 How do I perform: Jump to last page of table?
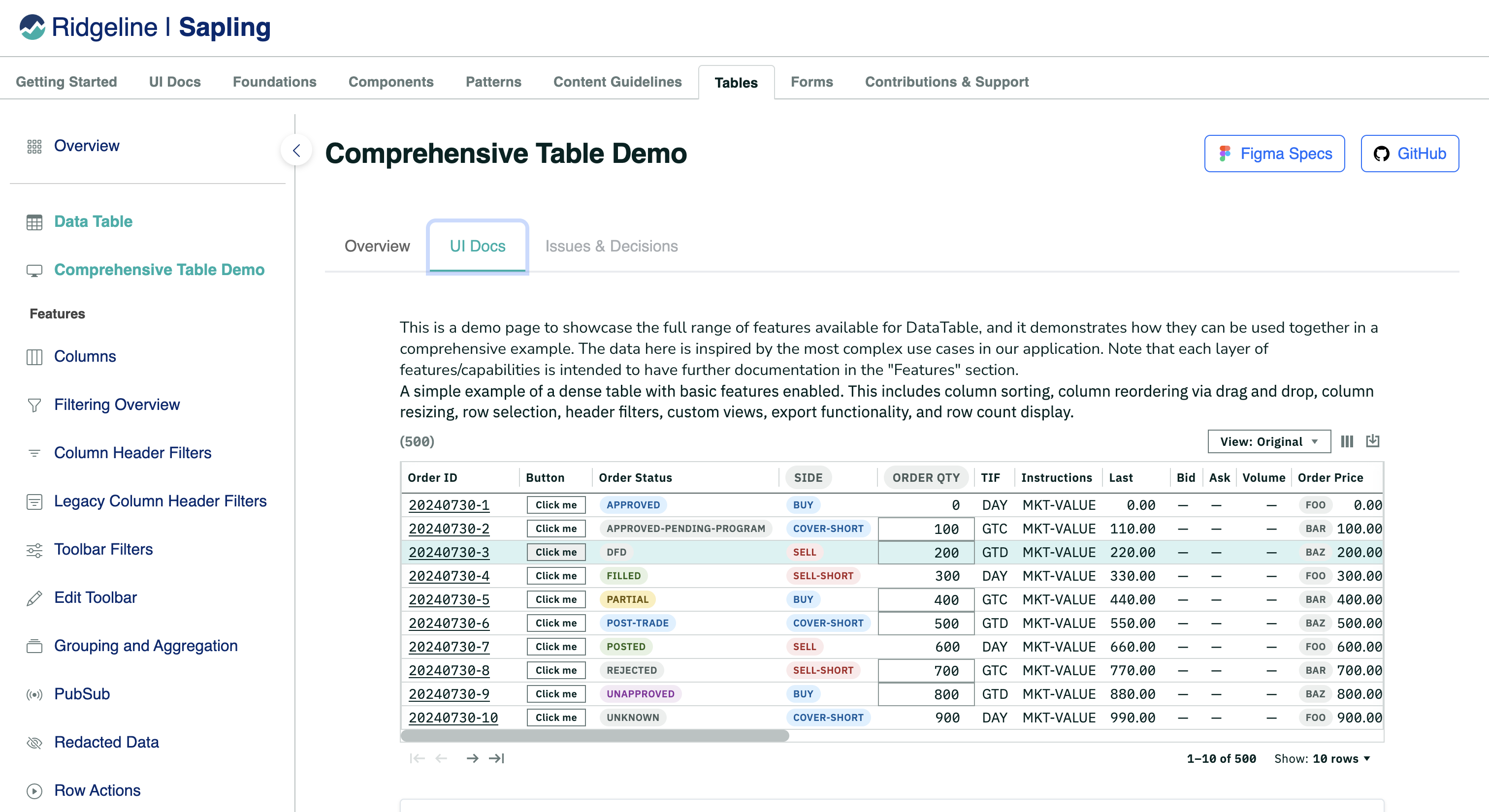coord(496,758)
